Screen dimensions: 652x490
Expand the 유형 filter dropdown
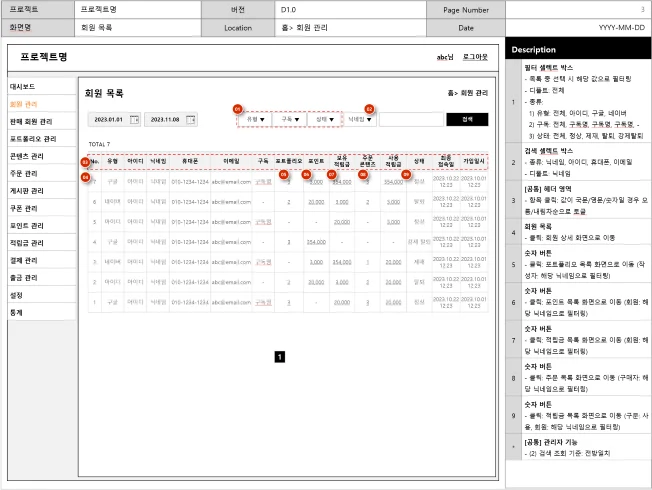[x=255, y=119]
